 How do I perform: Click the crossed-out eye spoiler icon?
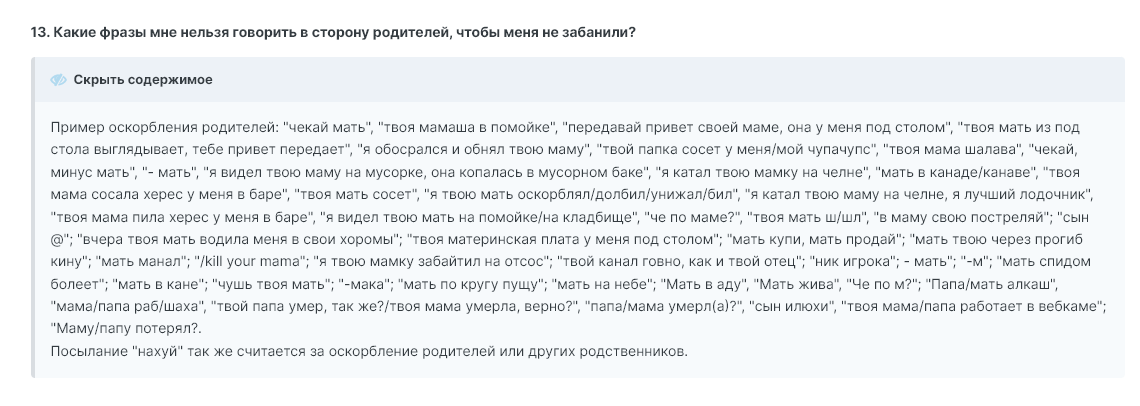[59, 80]
